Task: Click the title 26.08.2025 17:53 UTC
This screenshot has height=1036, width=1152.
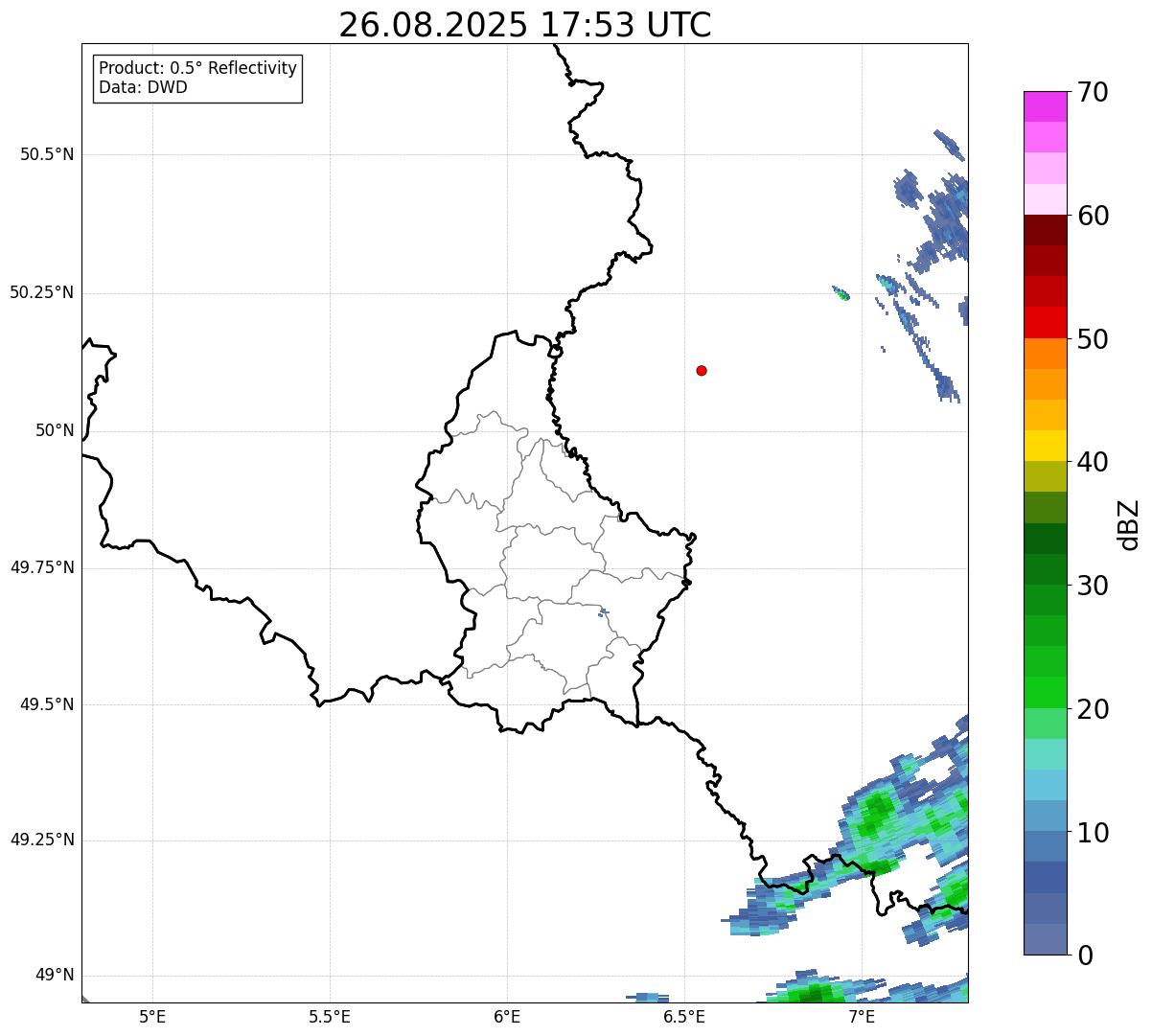Action: pos(525,25)
